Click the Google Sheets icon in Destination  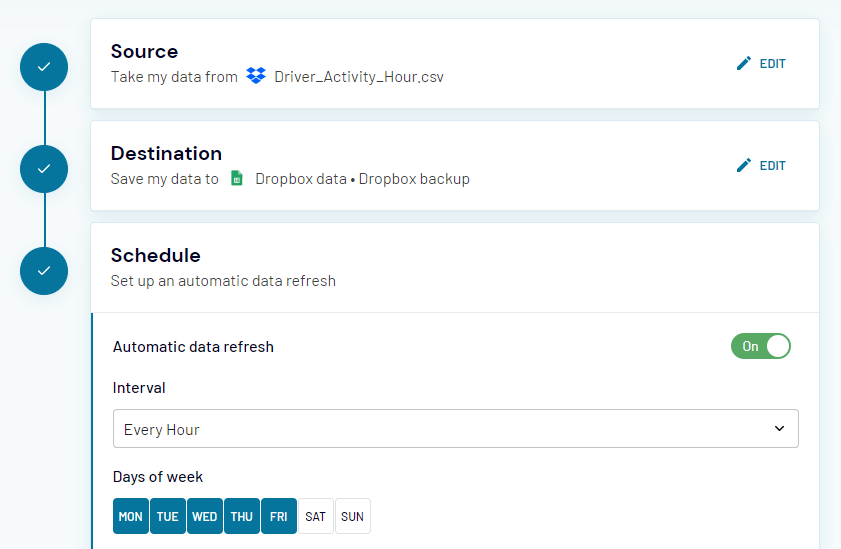(x=237, y=178)
